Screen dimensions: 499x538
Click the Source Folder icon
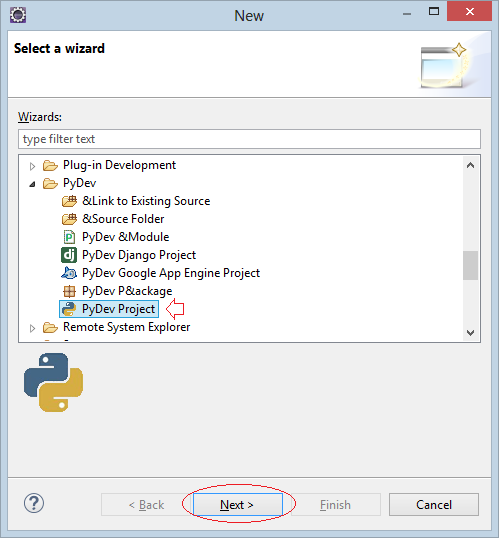pos(69,219)
